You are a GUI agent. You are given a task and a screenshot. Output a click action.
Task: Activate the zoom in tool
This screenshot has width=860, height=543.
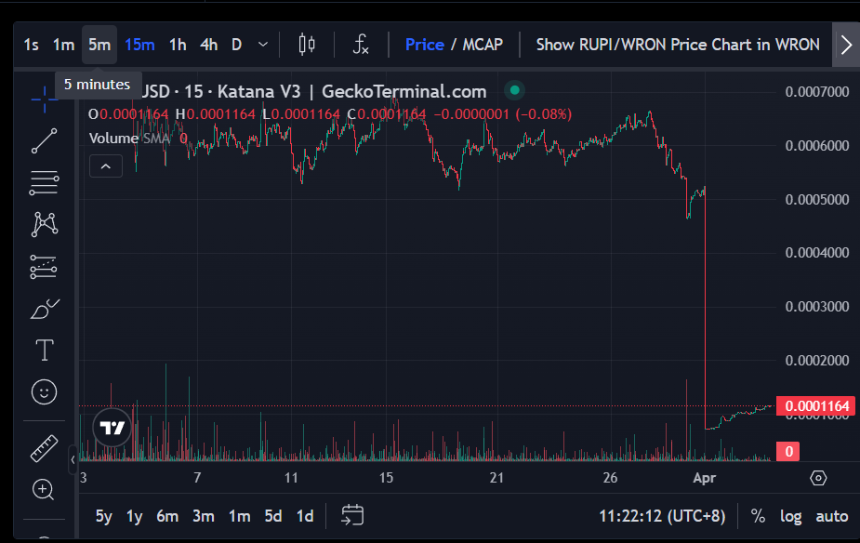point(44,489)
